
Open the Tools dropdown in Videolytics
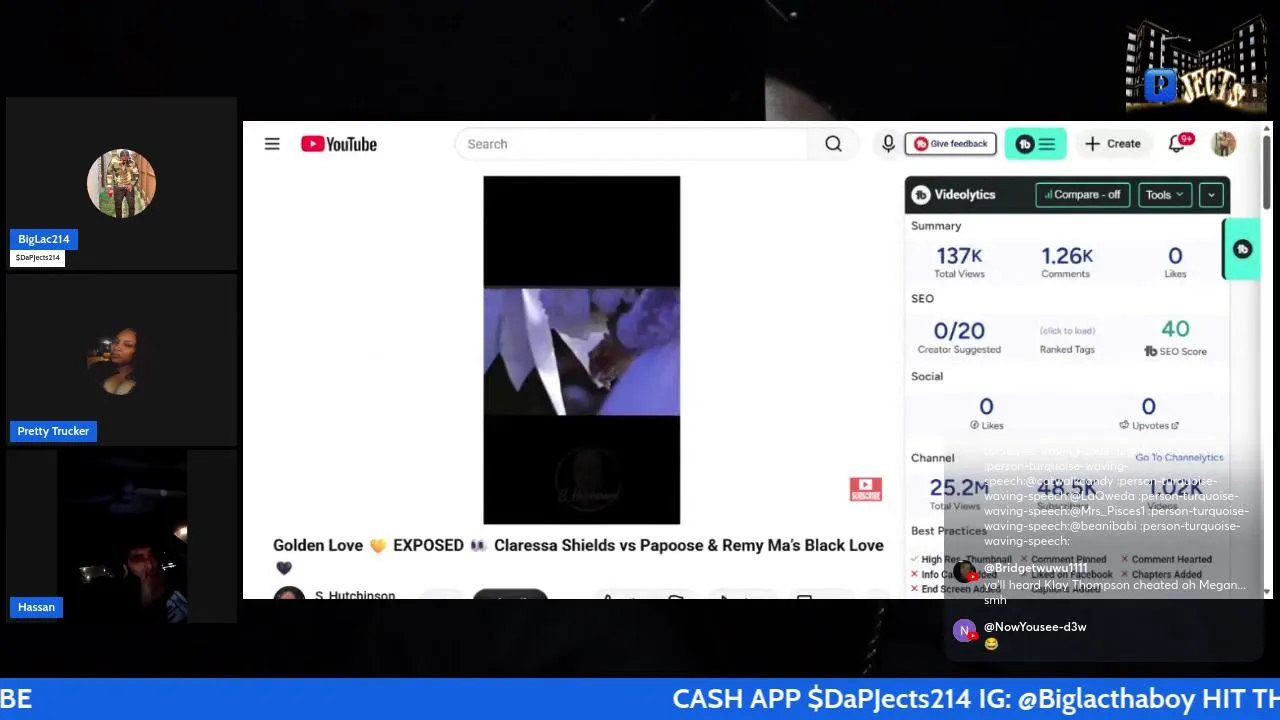tap(1165, 195)
